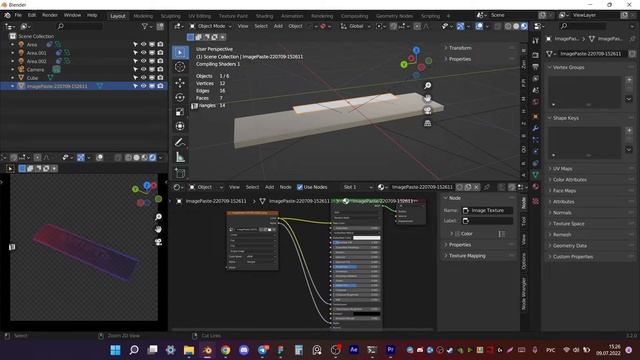Image resolution: width=640 pixels, height=360 pixels.
Task: Open the Modifier properties wrench tab
Action: [x=536, y=128]
